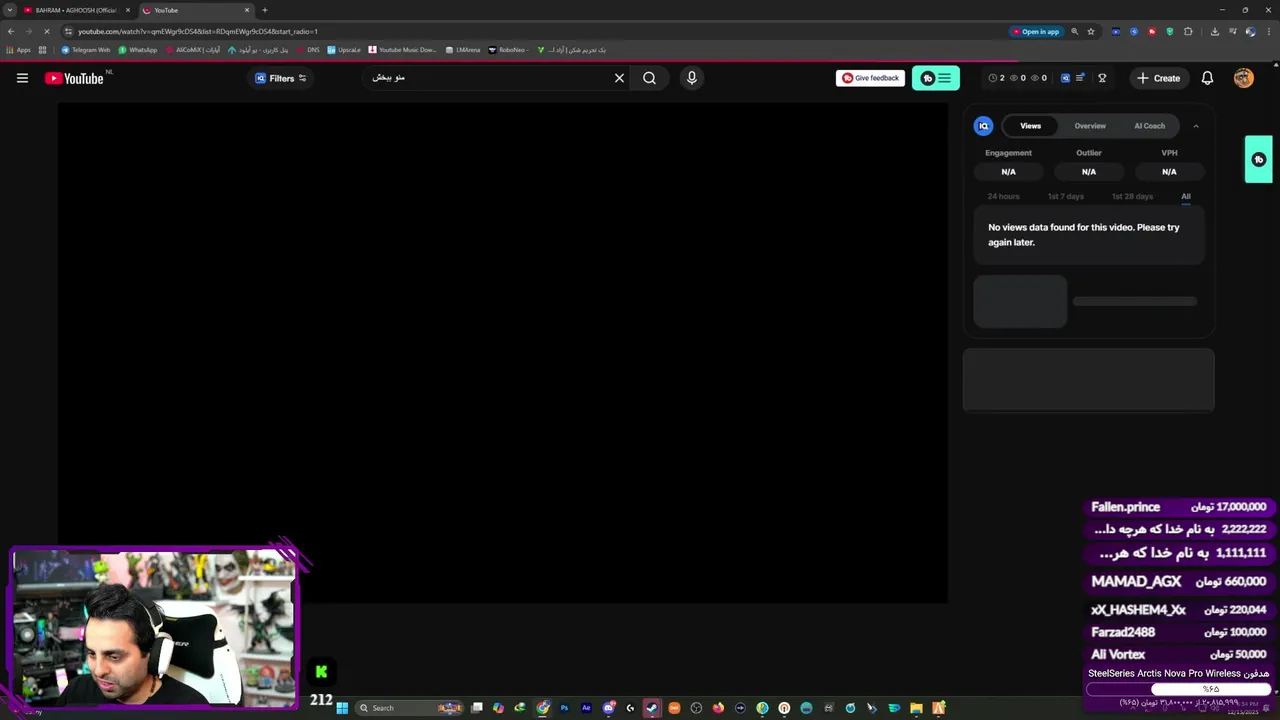Click the TubeBuddy floating side tab
The image size is (1280, 720).
1258,159
